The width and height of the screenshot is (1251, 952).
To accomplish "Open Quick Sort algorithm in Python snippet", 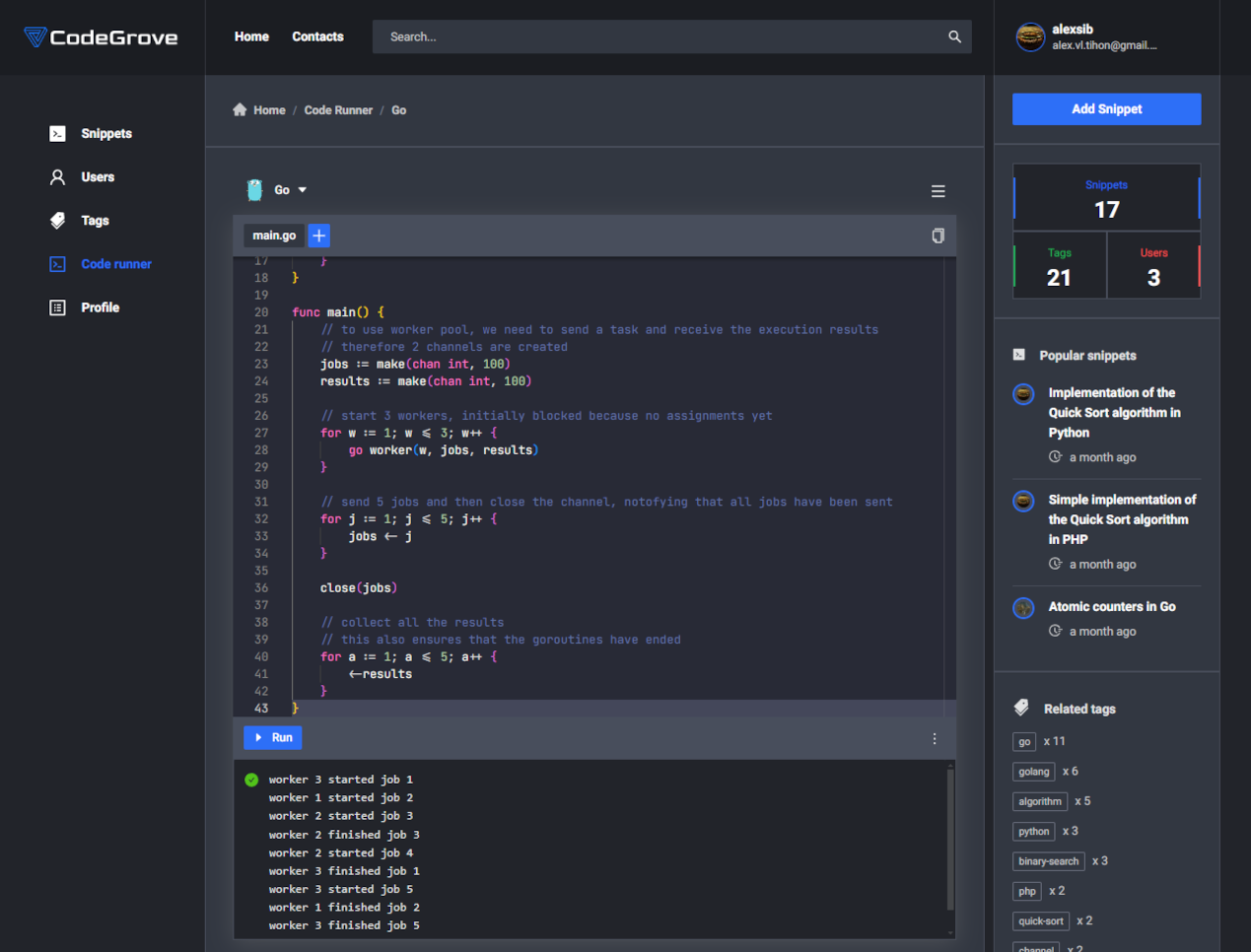I will (x=1114, y=412).
